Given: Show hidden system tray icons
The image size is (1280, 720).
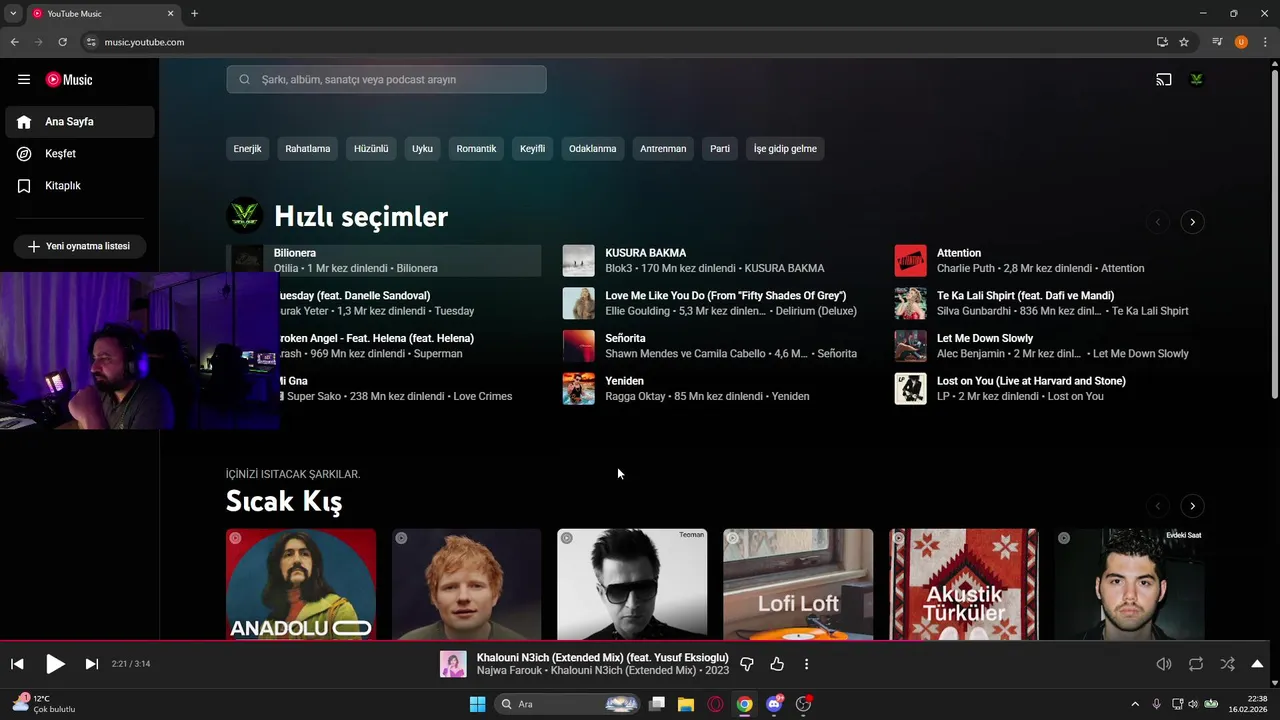Looking at the screenshot, I should (x=1135, y=704).
